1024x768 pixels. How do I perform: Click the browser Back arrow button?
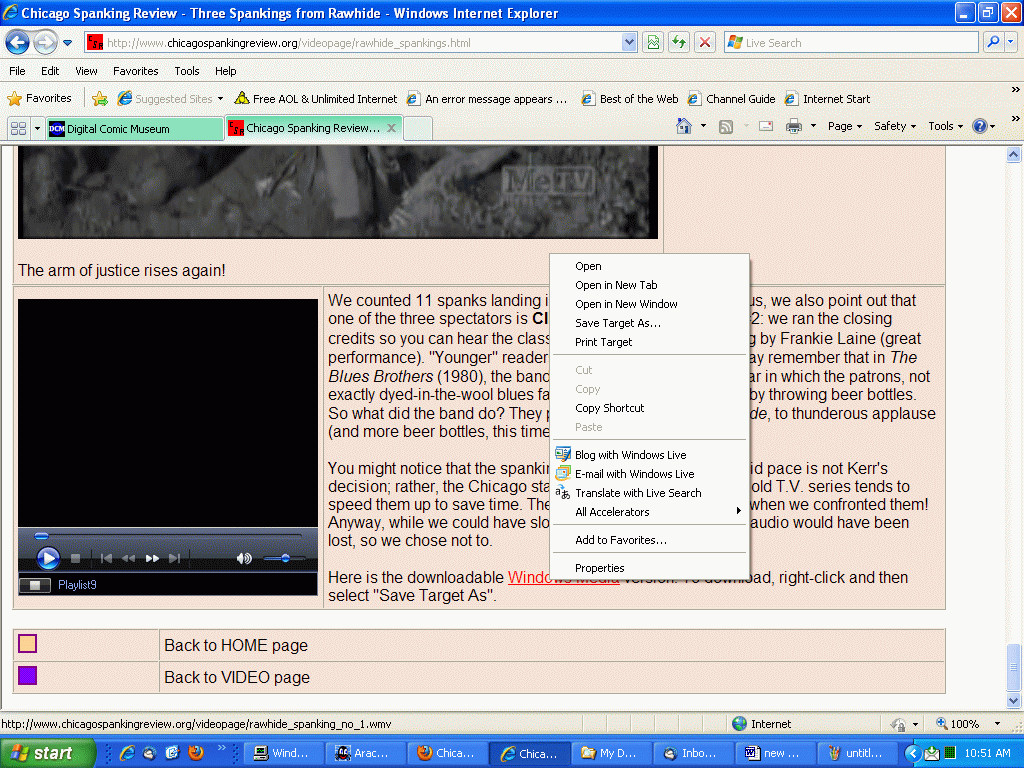[x=18, y=43]
